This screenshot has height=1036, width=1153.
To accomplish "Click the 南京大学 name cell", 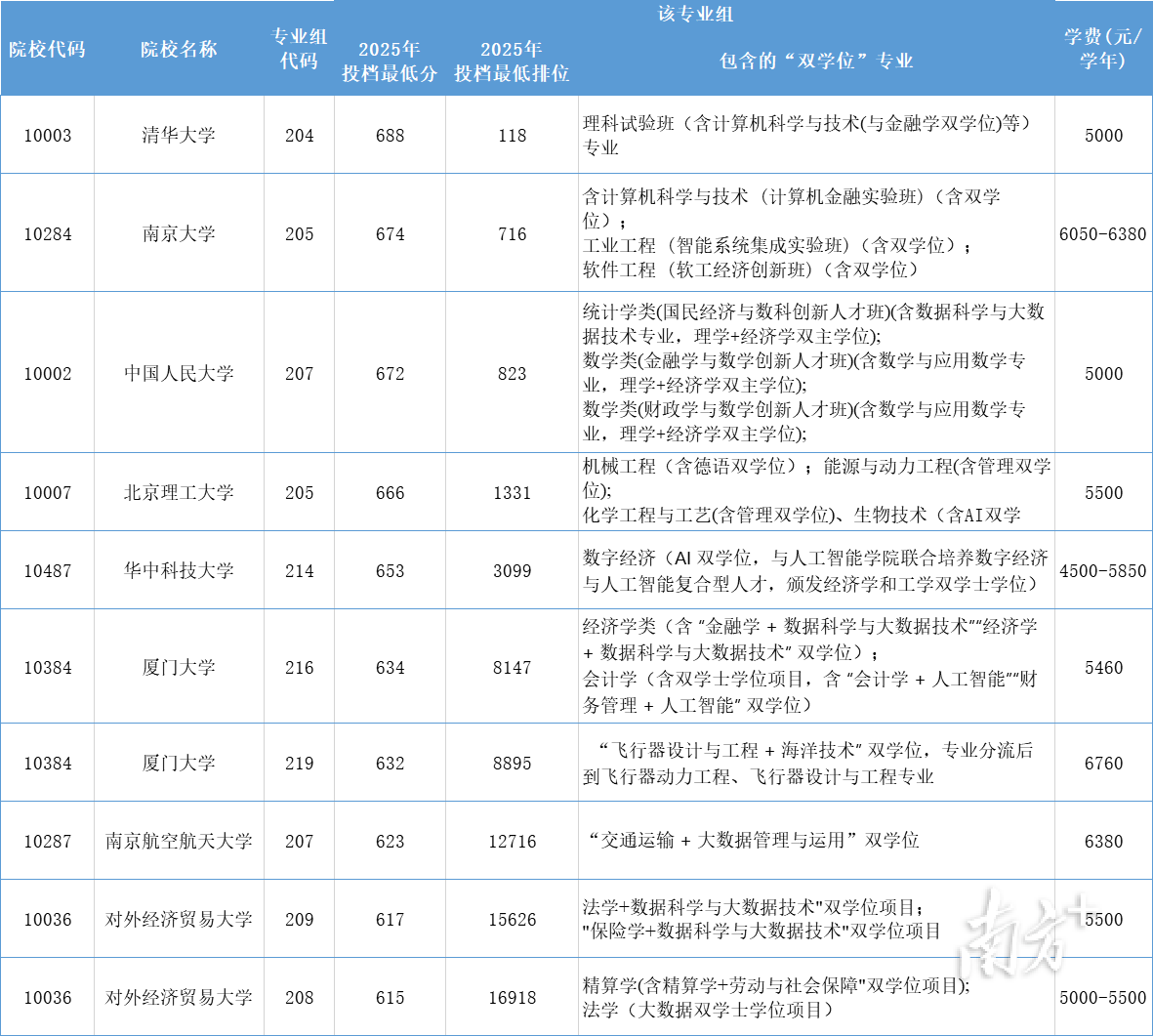I will coord(179,234).
